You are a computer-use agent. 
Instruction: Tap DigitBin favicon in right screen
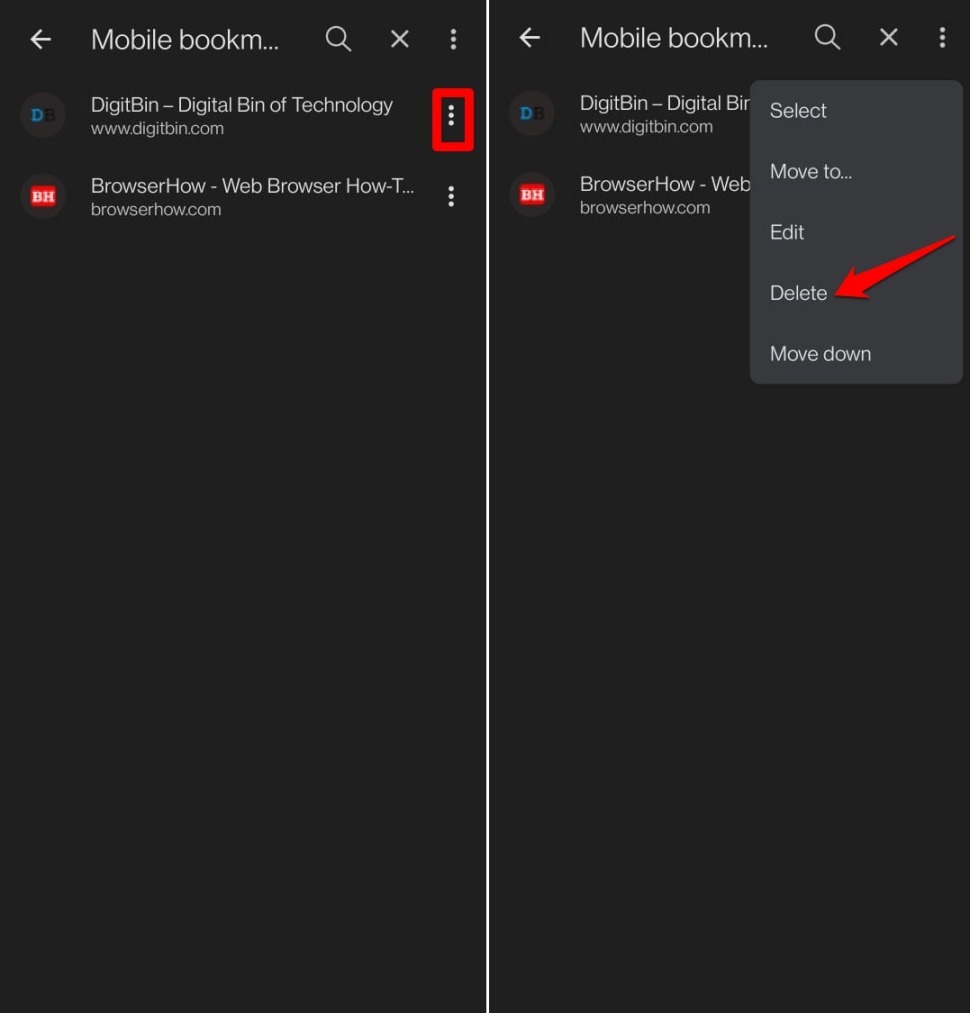pyautogui.click(x=532, y=113)
